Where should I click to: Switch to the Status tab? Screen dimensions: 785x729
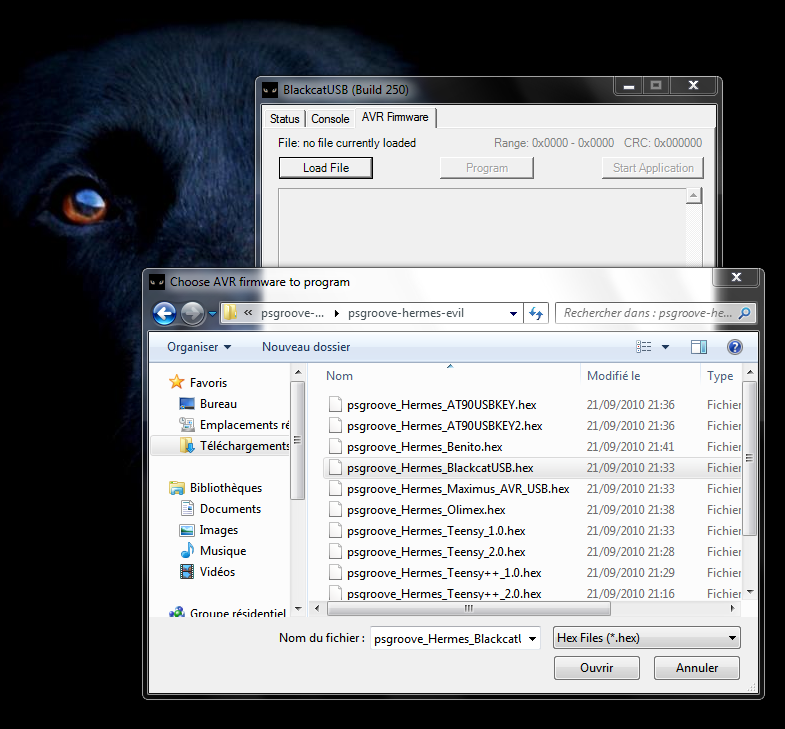[285, 119]
